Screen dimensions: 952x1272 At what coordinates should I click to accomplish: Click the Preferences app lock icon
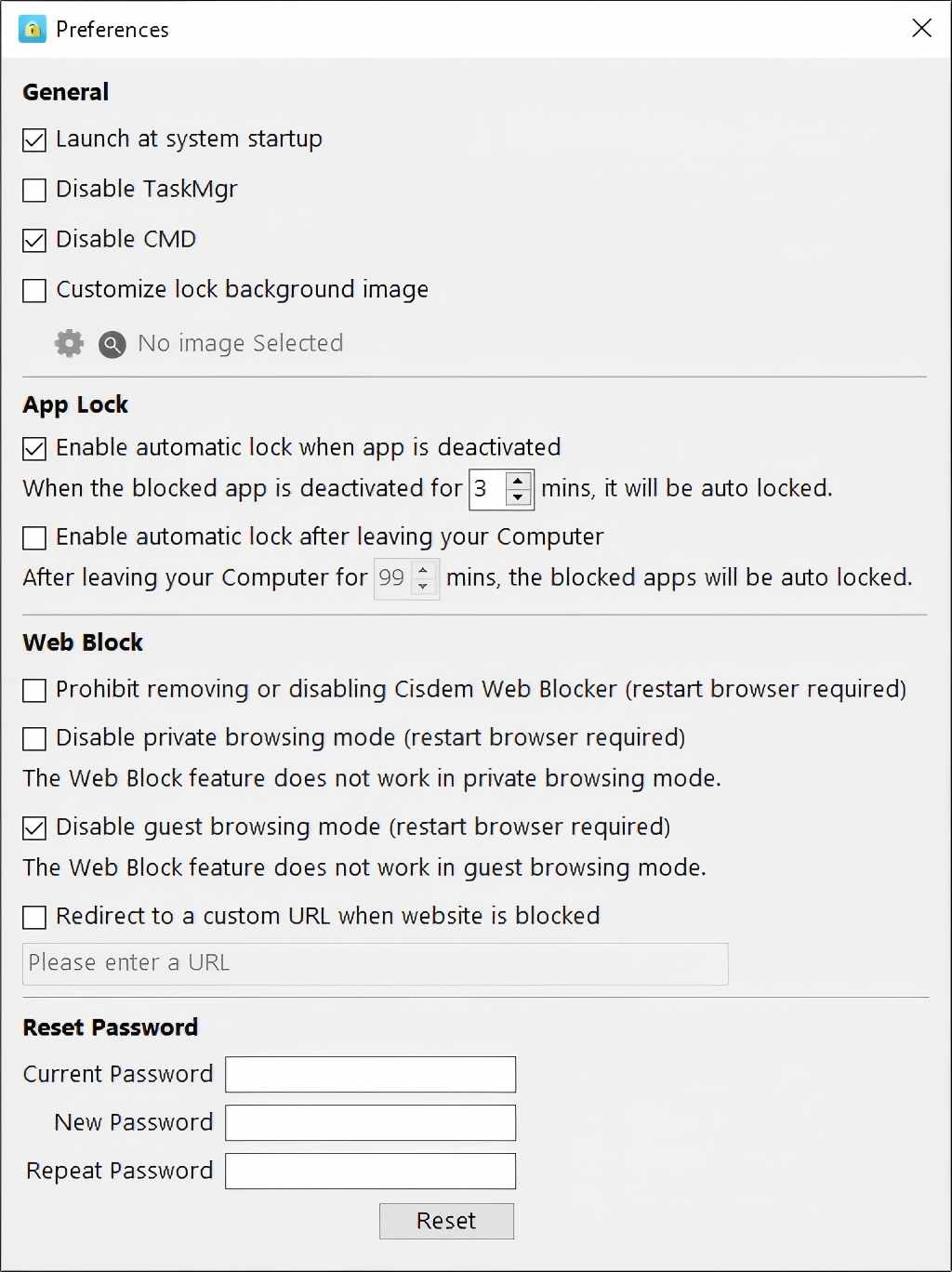32,29
